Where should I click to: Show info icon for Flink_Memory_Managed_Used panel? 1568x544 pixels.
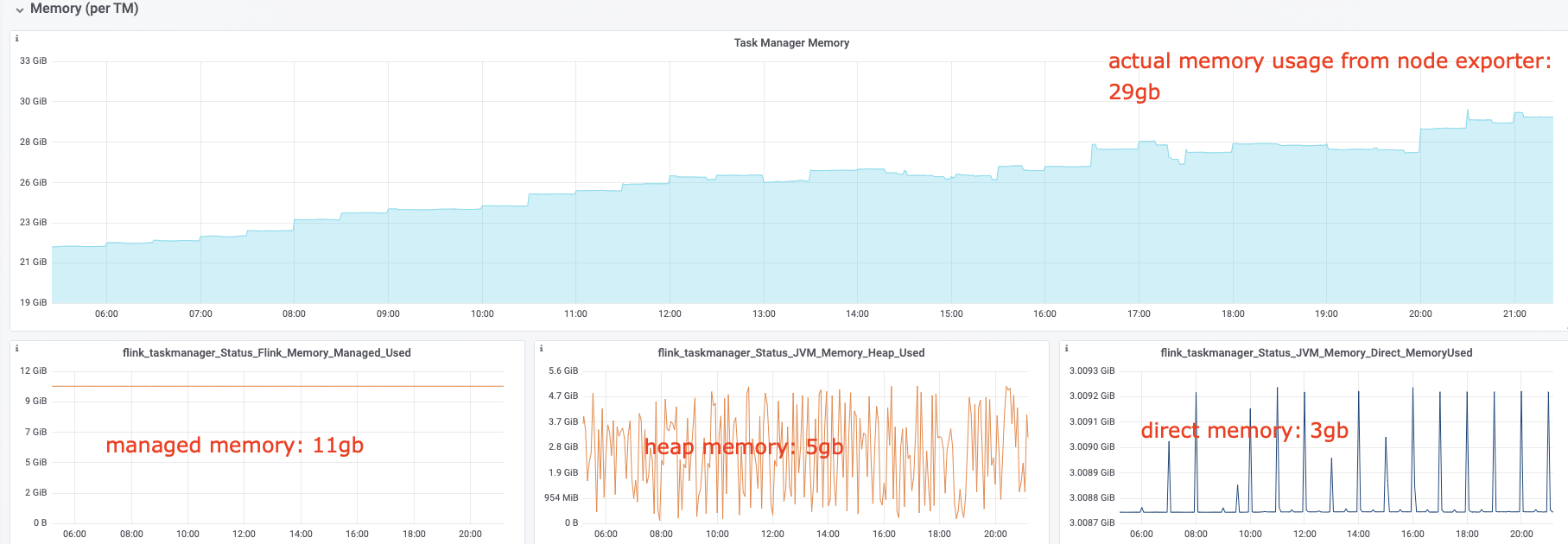pos(17,349)
